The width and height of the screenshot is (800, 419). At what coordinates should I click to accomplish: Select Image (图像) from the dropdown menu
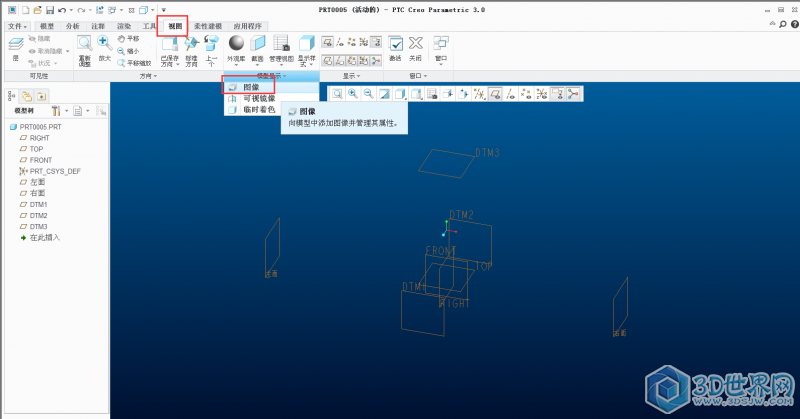(x=251, y=87)
